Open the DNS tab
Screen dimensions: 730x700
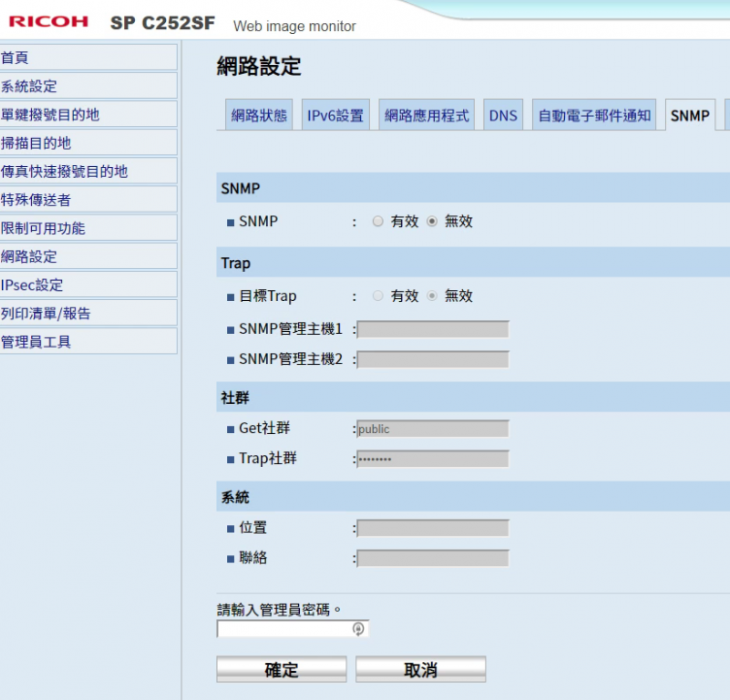[x=503, y=116]
